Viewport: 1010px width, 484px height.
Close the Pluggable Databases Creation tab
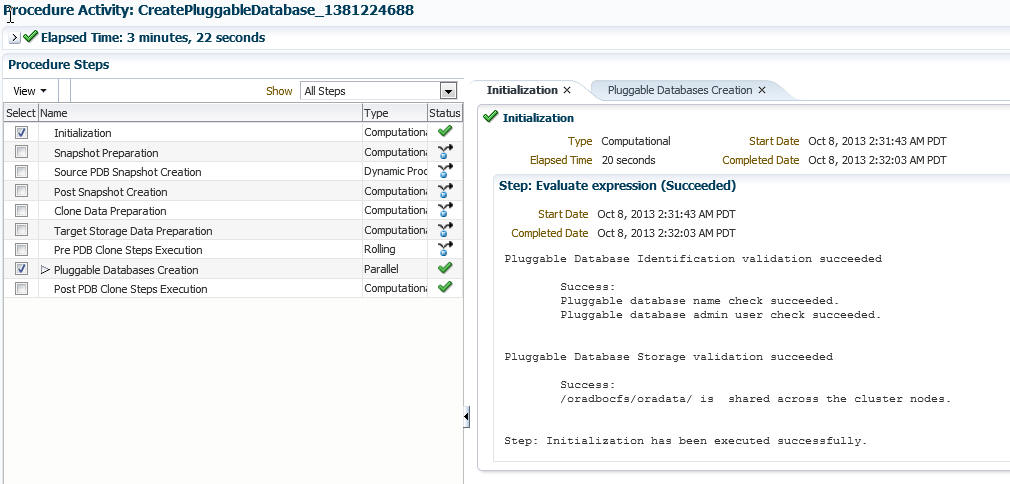[761, 90]
